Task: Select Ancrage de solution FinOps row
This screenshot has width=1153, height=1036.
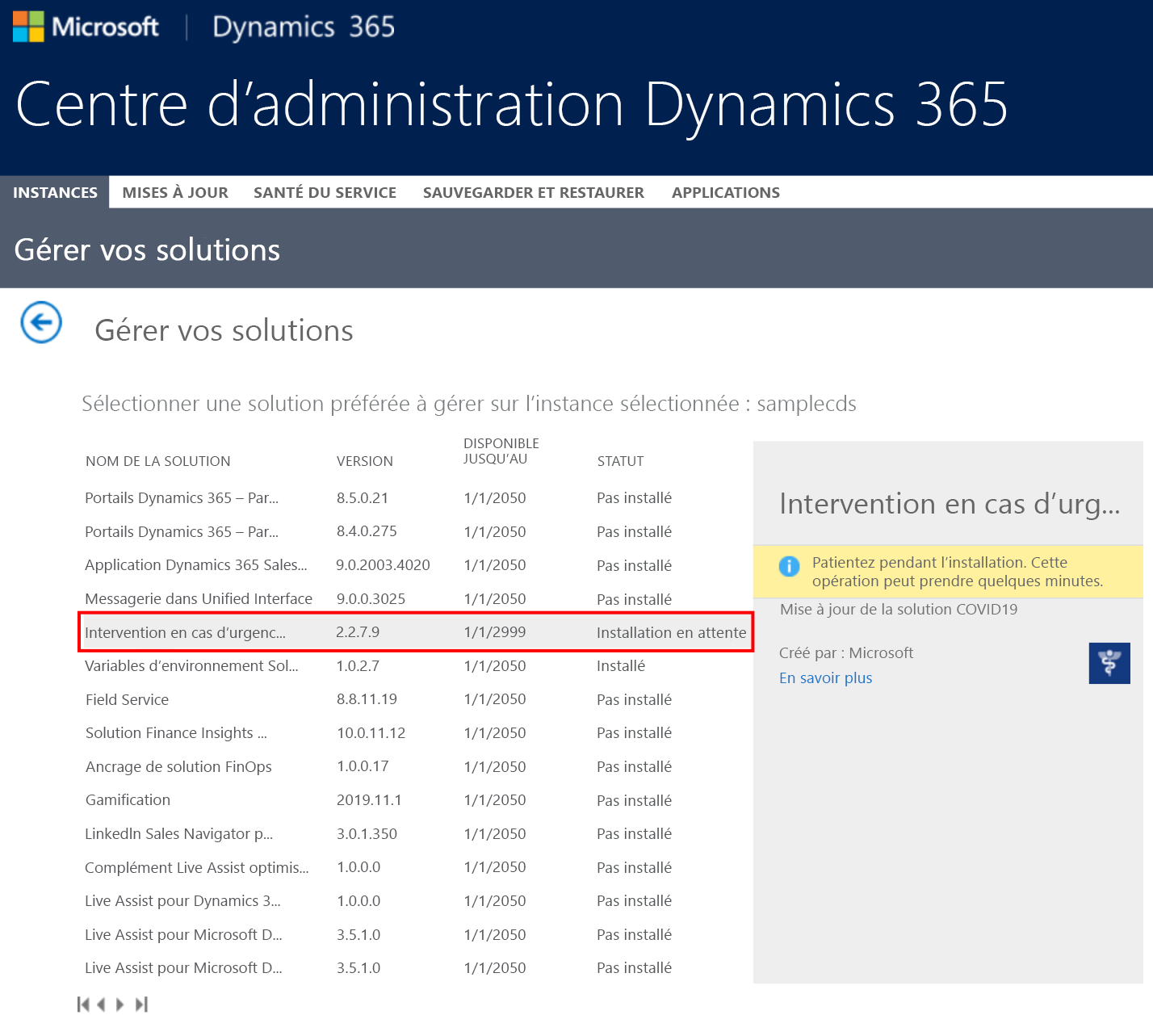Action: (416, 766)
